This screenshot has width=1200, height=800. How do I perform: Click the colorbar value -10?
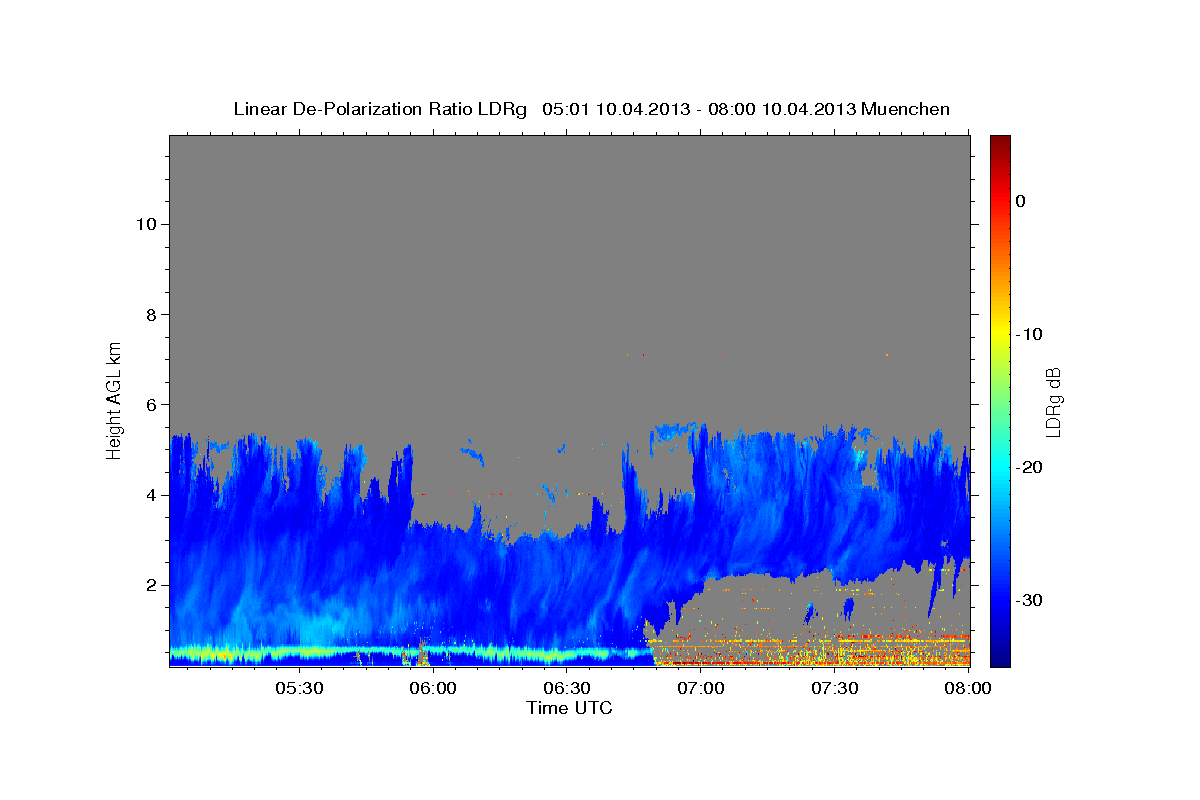click(1030, 334)
